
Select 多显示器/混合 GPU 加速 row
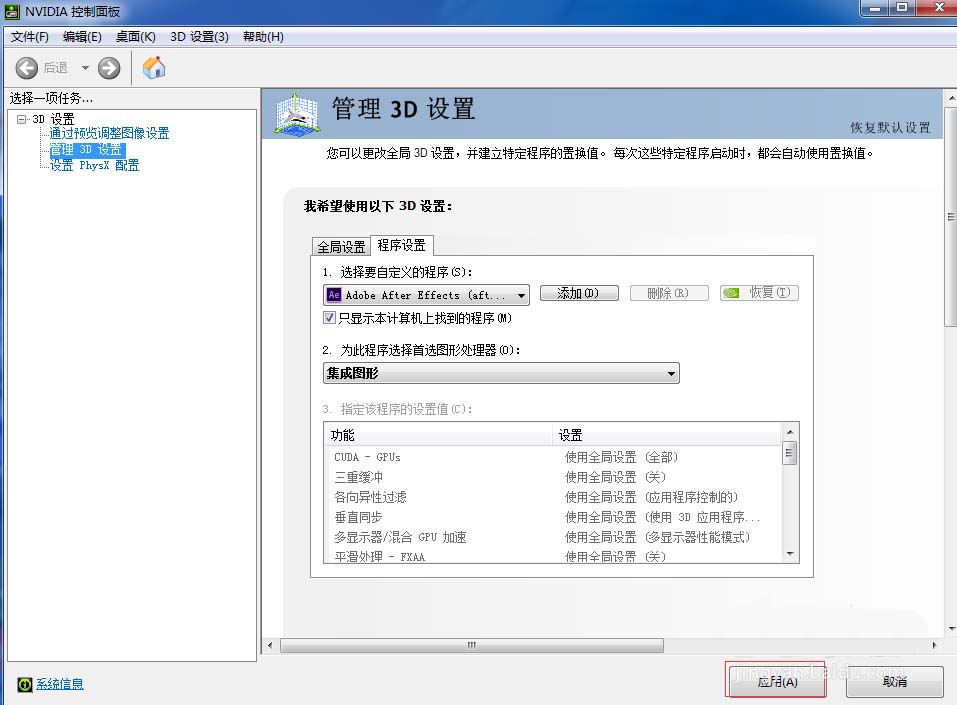point(552,537)
